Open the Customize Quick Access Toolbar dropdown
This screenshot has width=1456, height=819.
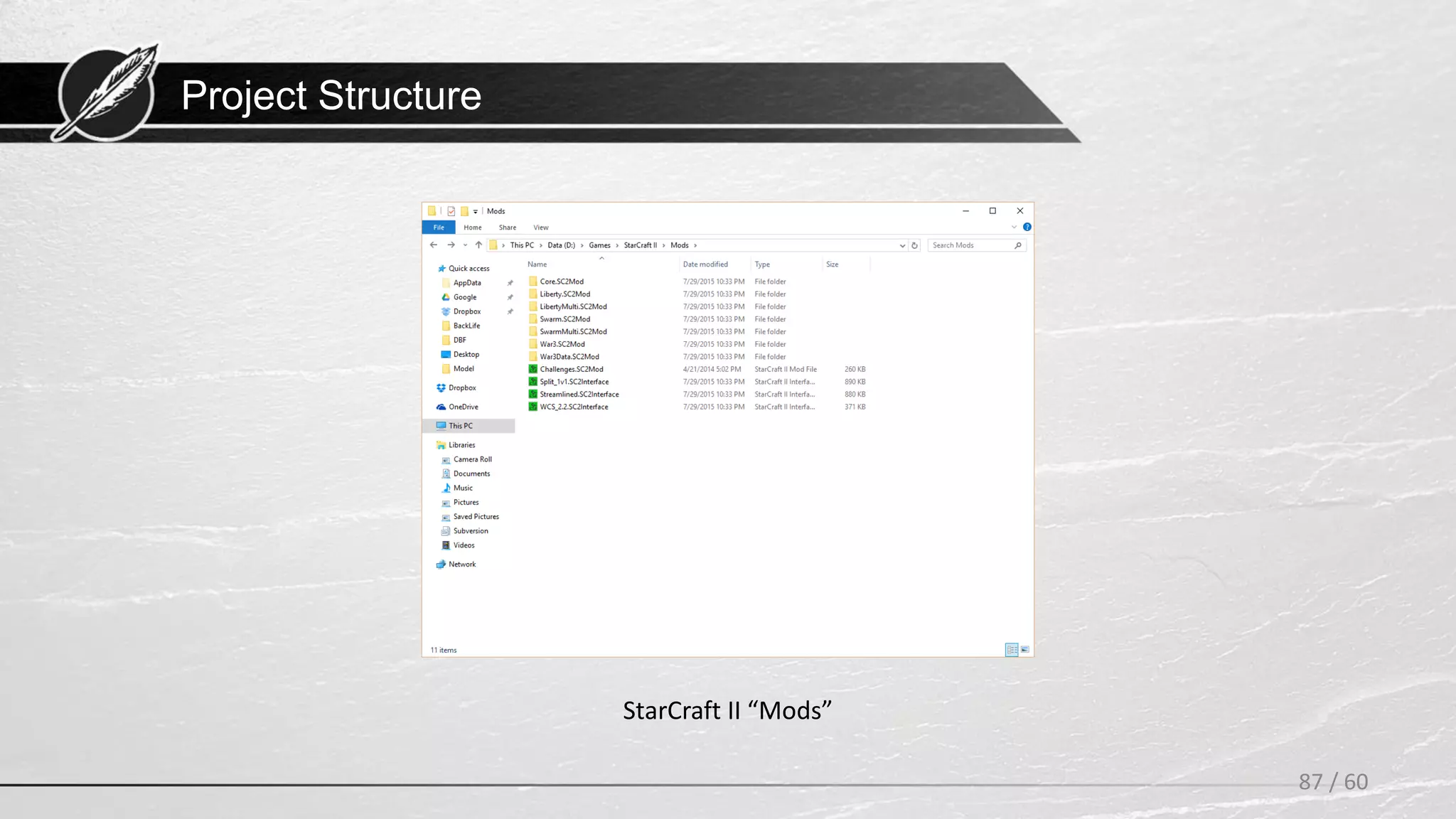pos(476,211)
